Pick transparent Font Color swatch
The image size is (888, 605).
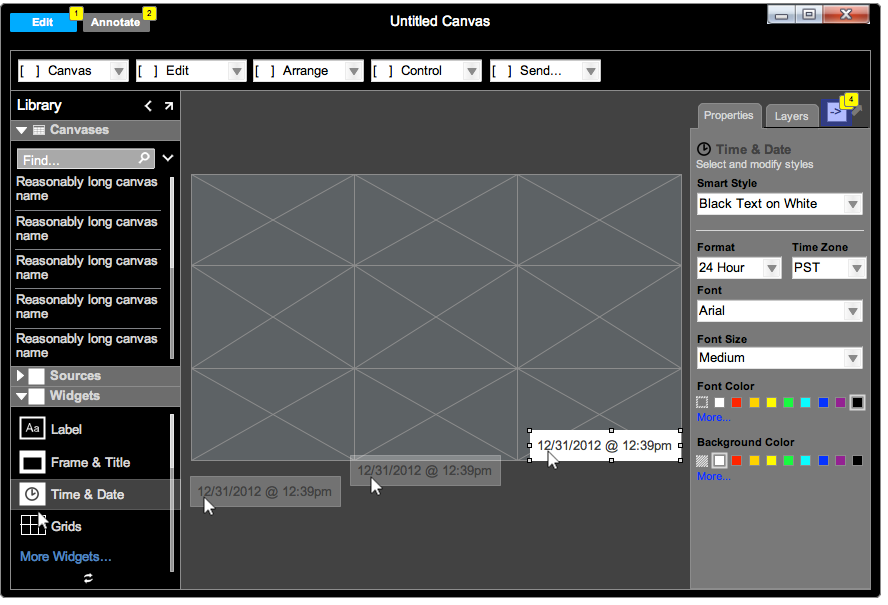(x=702, y=403)
